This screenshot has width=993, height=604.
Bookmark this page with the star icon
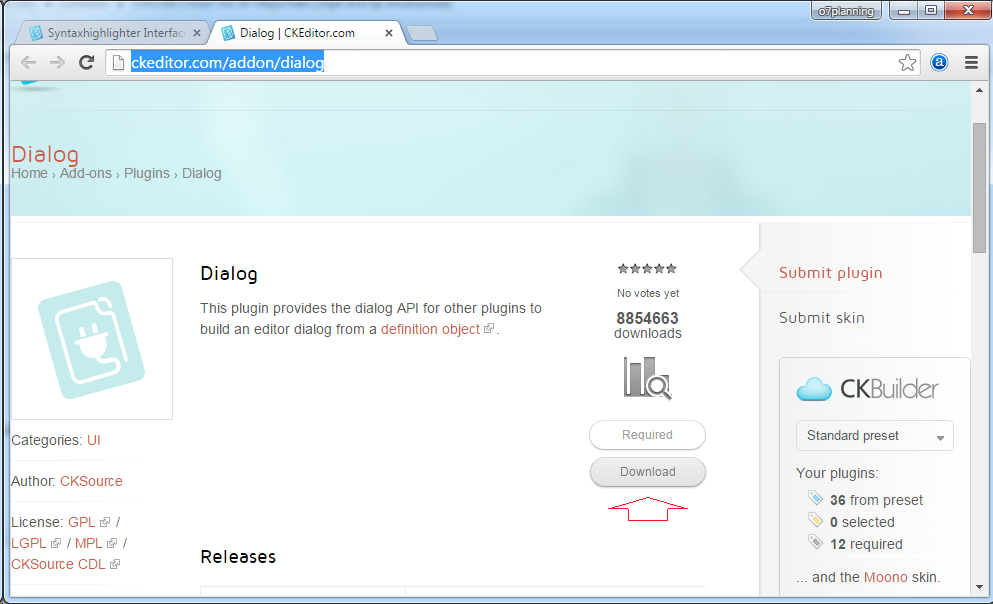[907, 62]
